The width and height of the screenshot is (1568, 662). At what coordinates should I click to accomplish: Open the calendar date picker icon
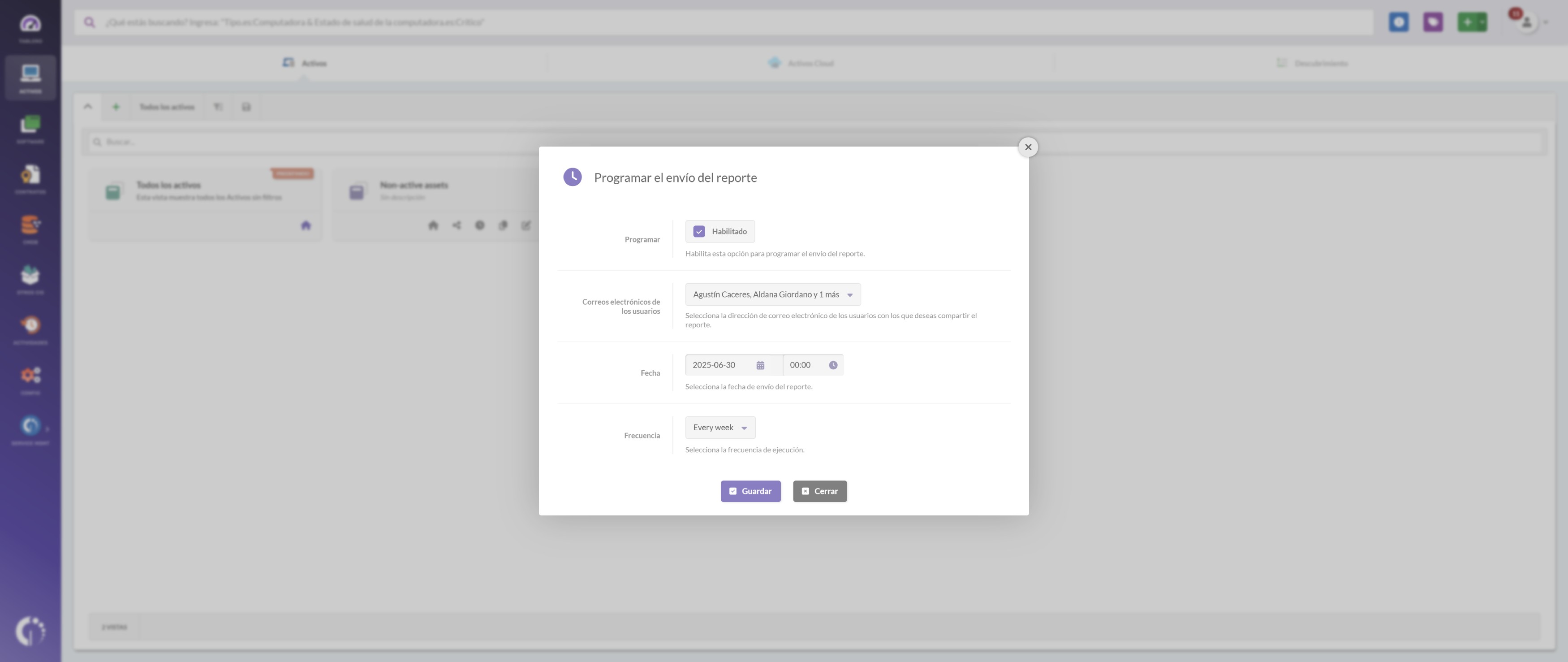760,365
